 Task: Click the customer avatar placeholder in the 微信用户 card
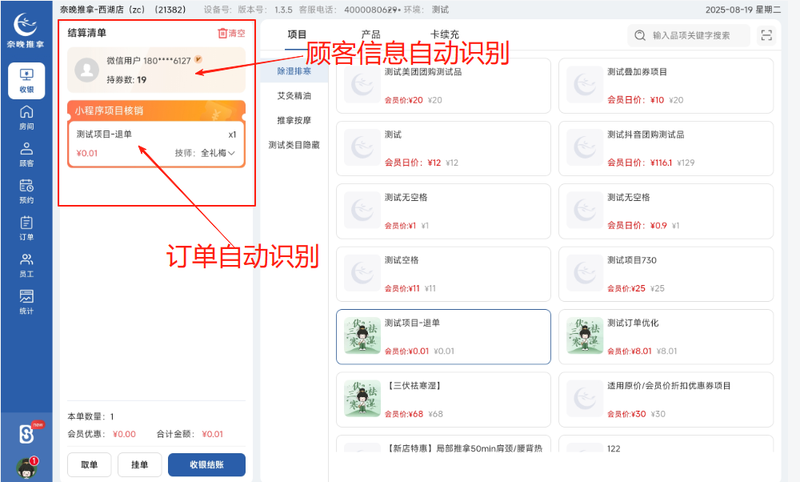coord(87,70)
